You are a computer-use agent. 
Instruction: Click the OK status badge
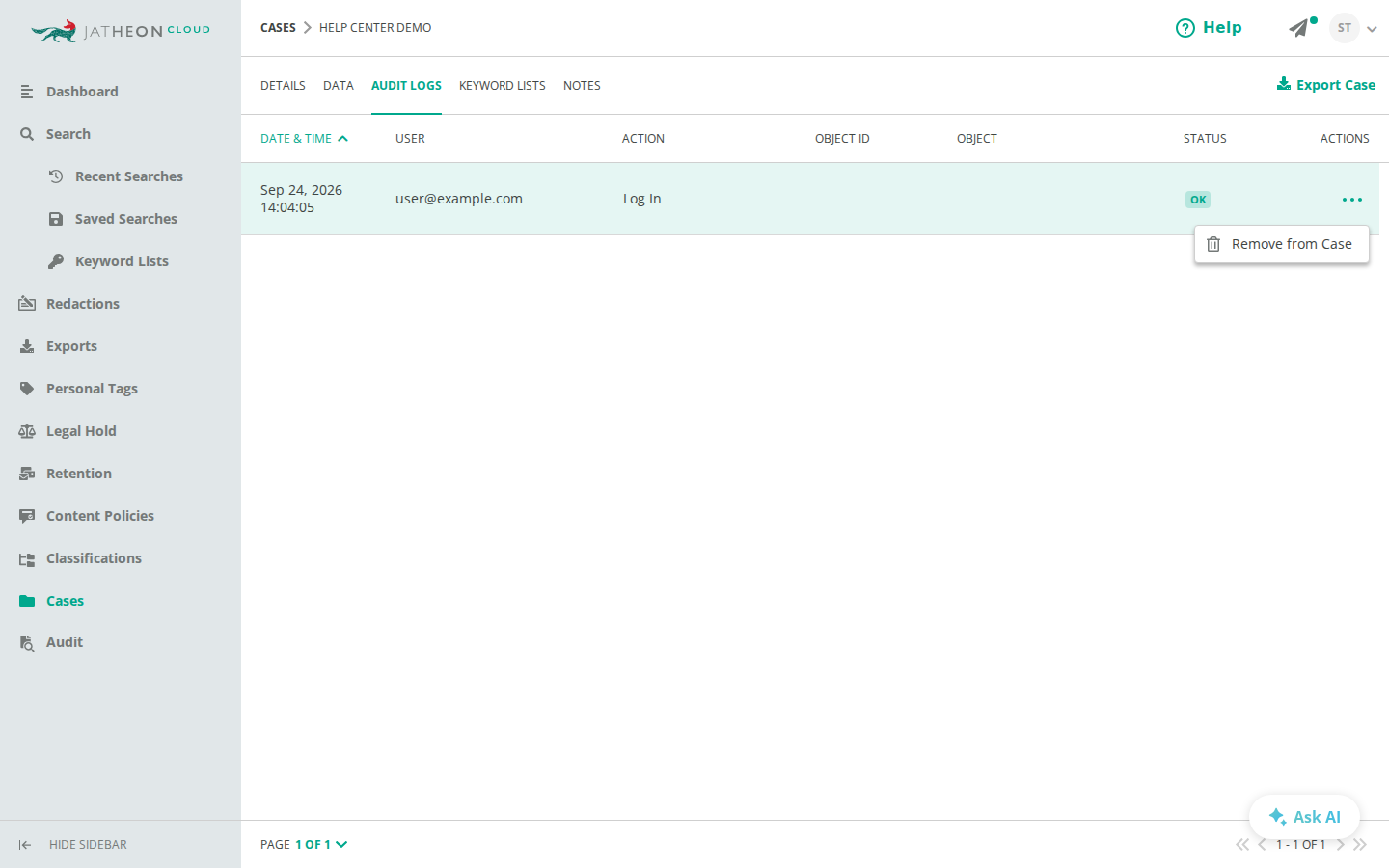[1198, 200]
